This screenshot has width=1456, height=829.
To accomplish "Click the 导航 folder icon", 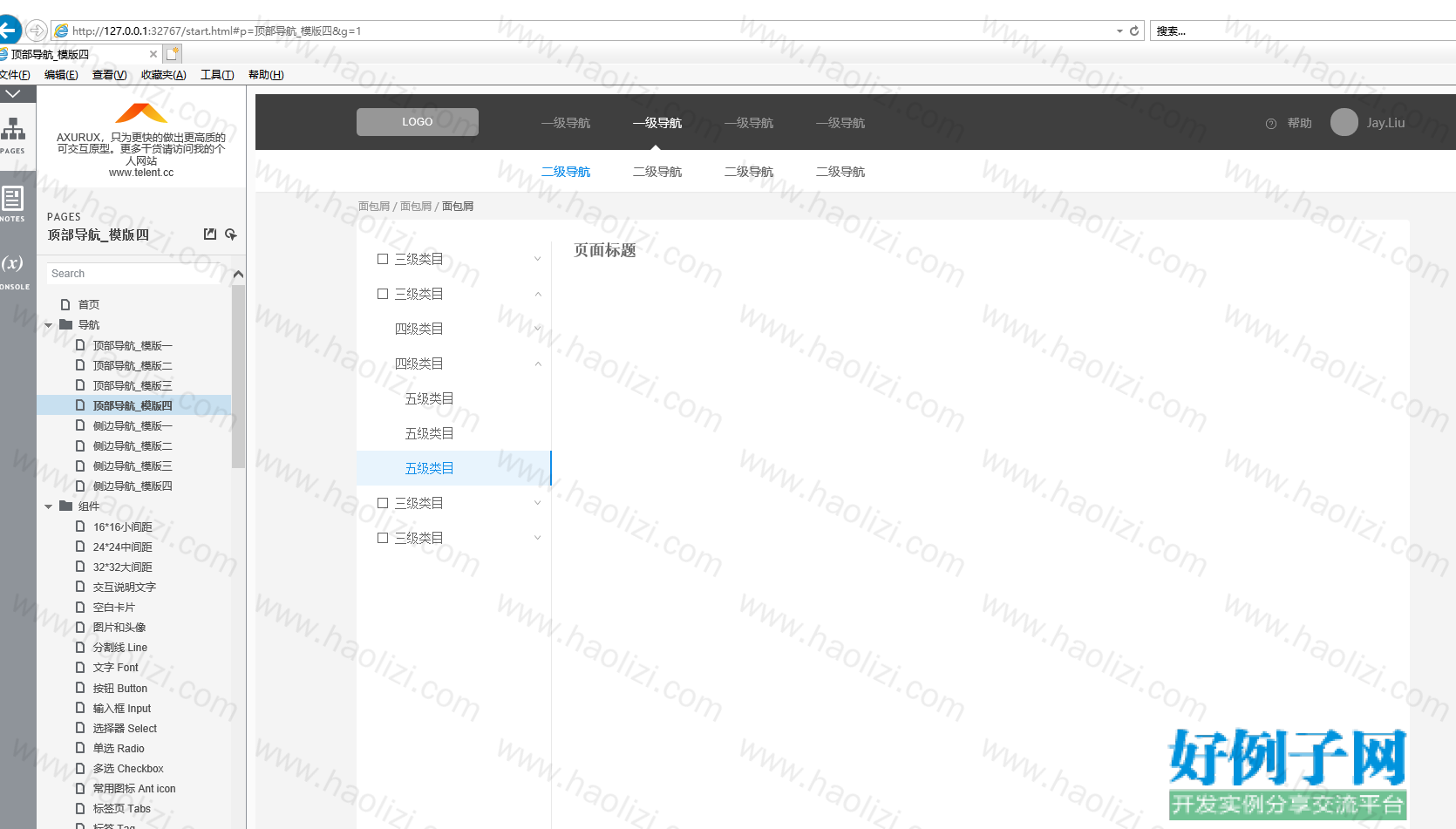I will tap(65, 324).
